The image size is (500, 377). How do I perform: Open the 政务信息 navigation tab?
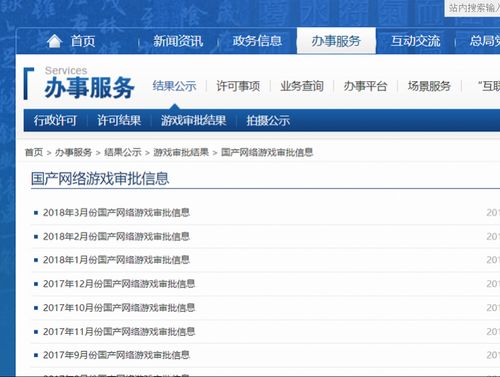[257, 41]
